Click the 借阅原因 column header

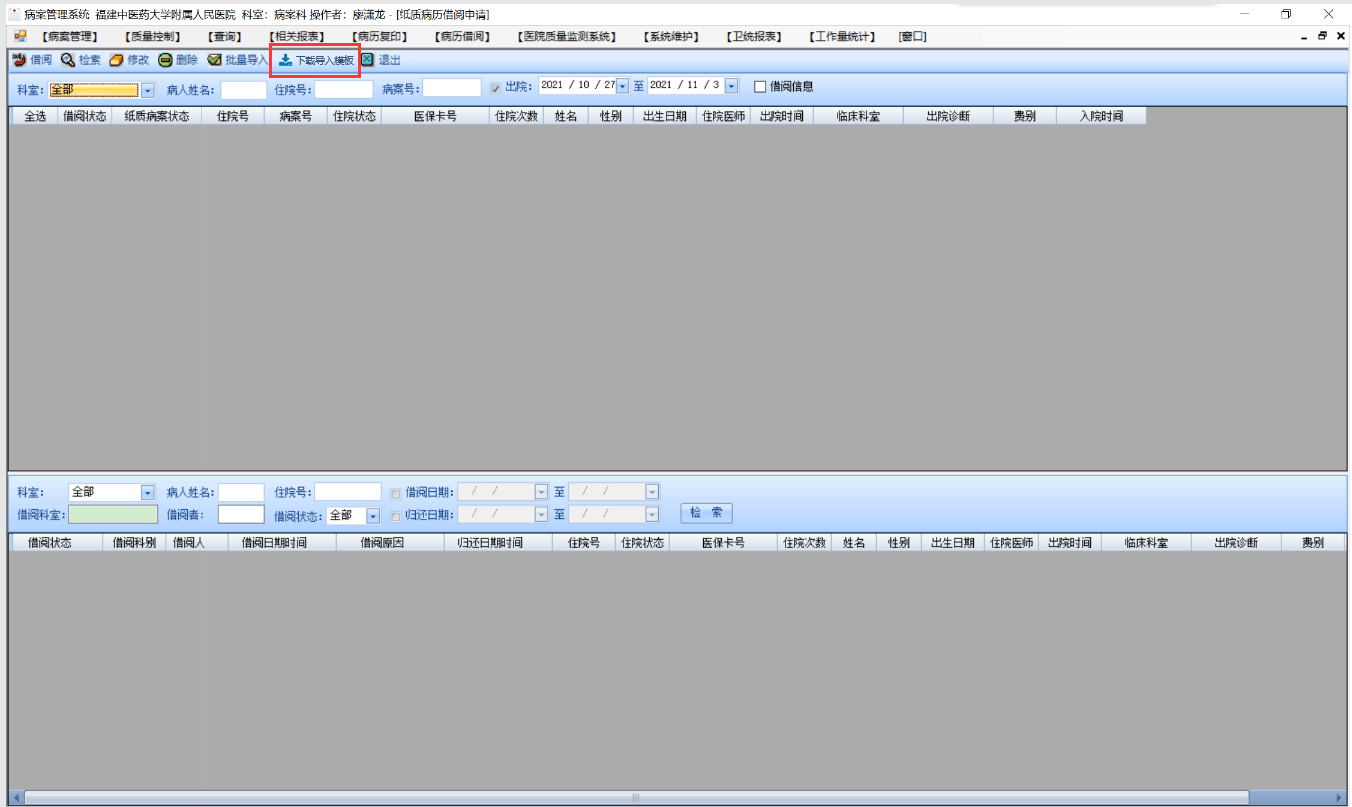click(x=390, y=543)
